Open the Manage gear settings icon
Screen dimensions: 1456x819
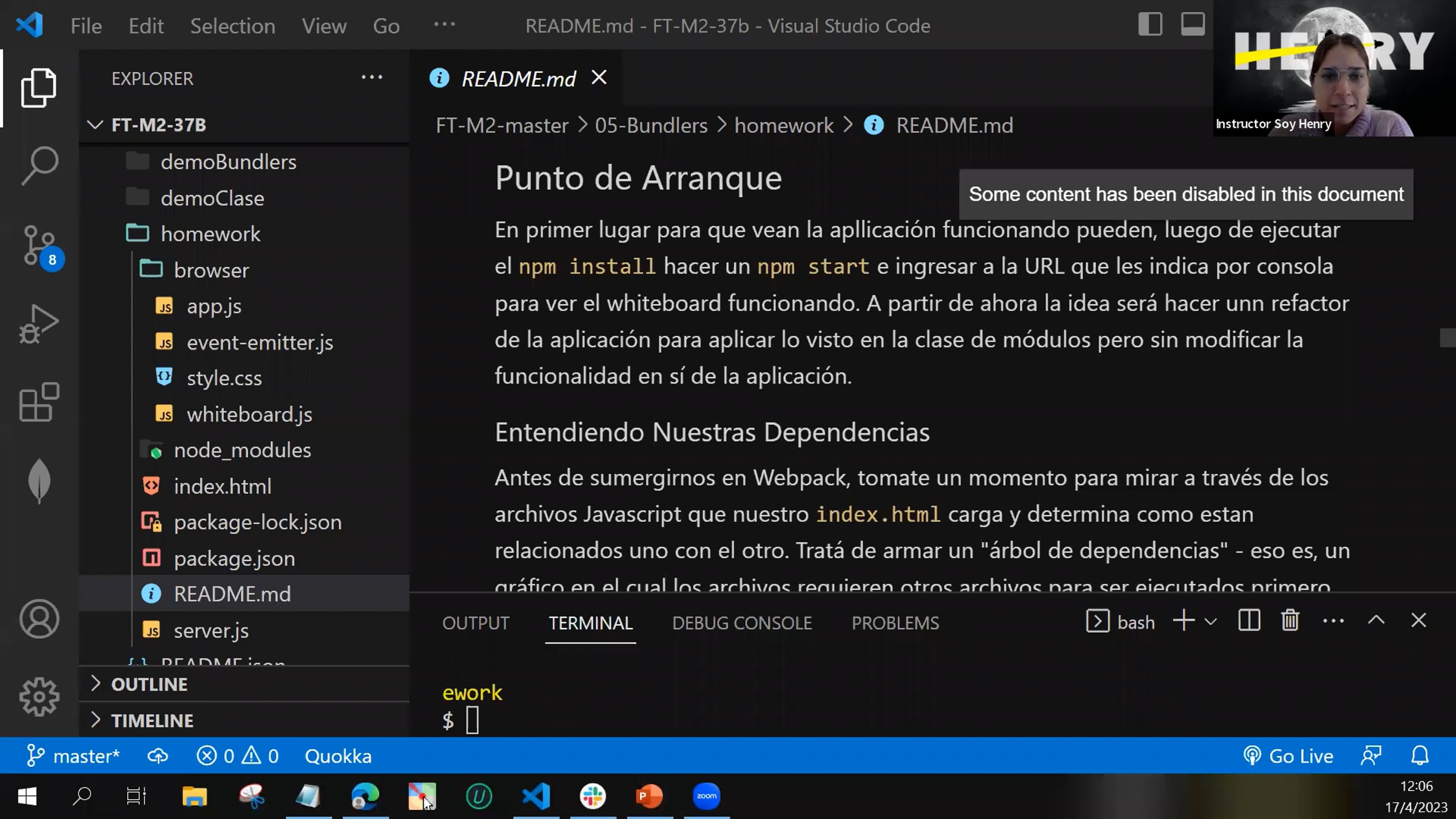[x=39, y=696]
